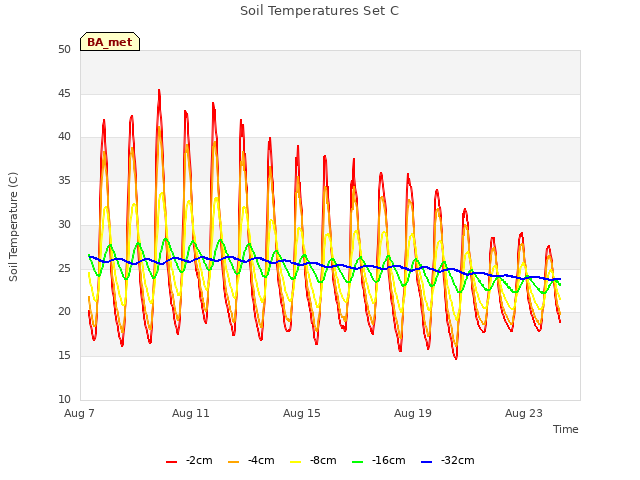Click the 45 y-axis tick label
This screenshot has width=640, height=480.
click(64, 93)
